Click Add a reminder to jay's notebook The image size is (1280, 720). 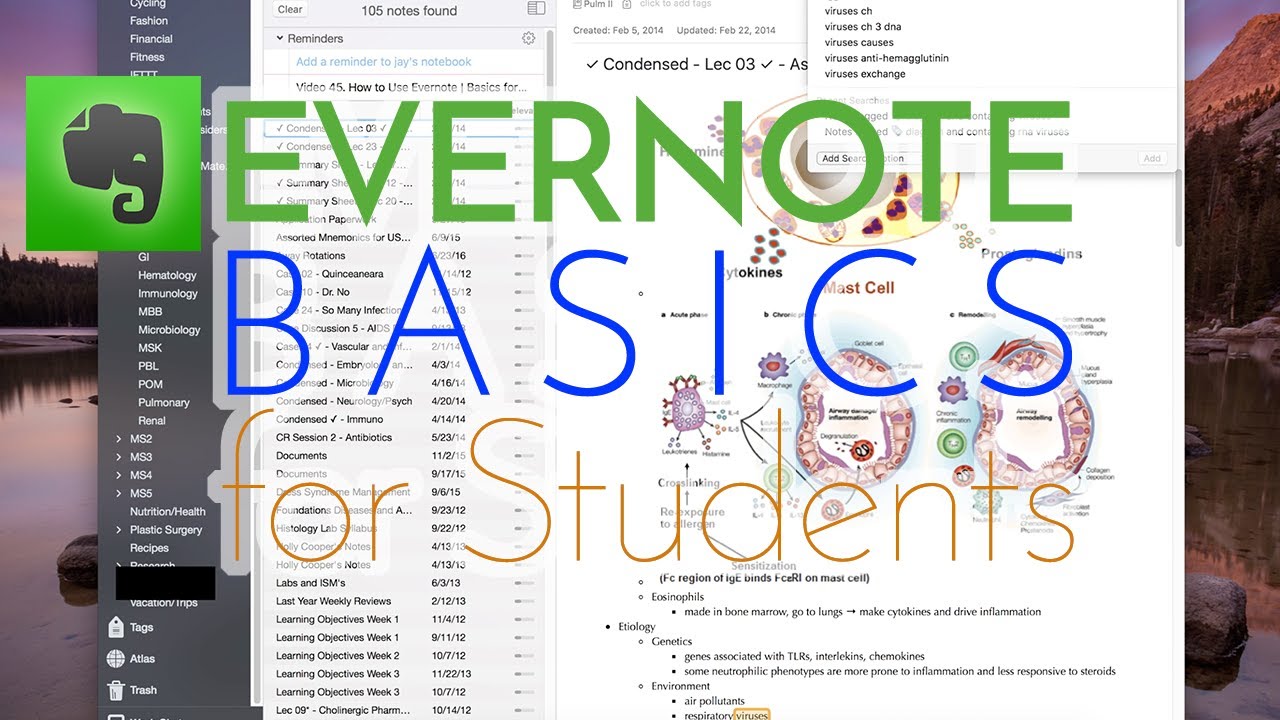click(384, 62)
